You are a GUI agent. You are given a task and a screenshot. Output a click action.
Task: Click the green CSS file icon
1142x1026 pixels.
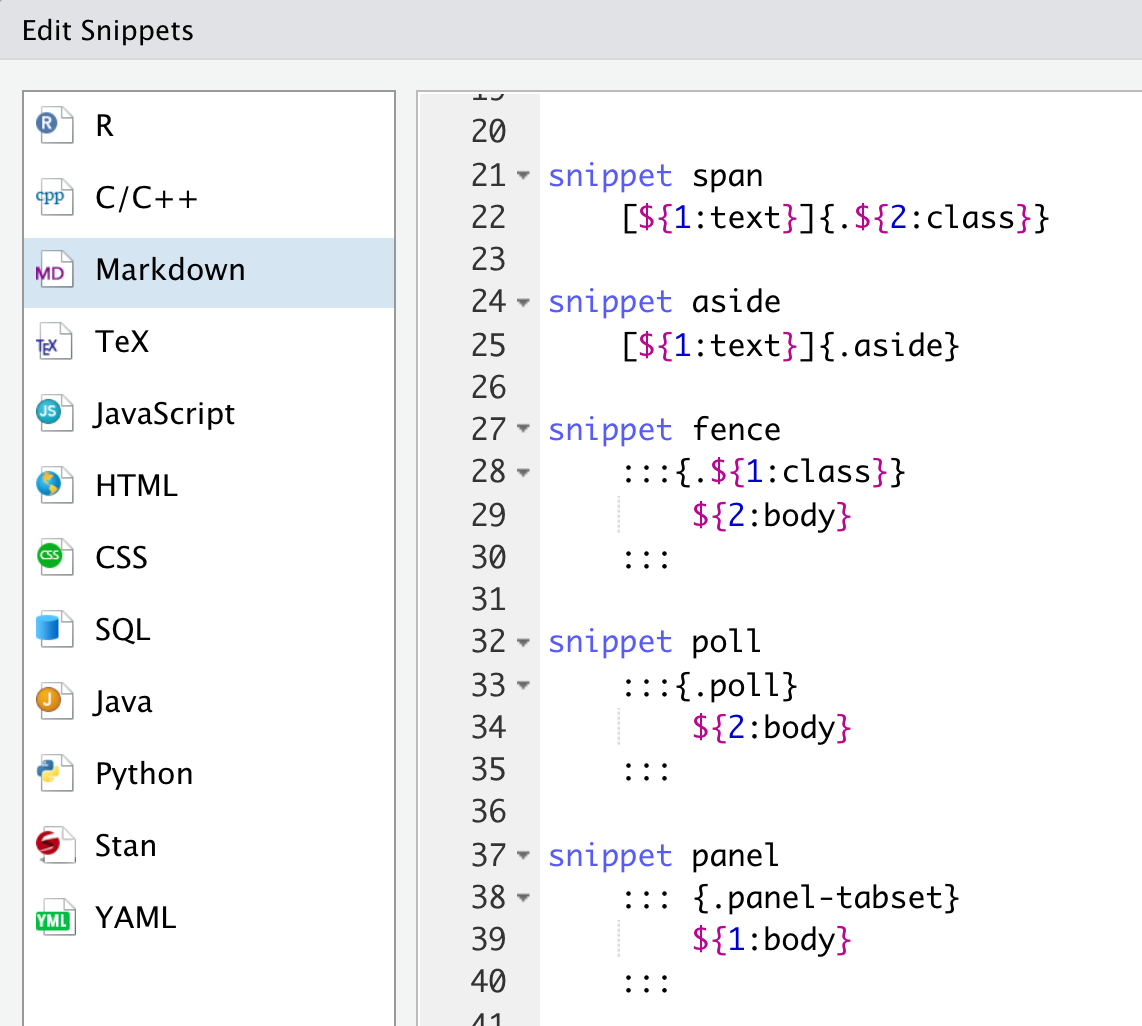pyautogui.click(x=55, y=557)
